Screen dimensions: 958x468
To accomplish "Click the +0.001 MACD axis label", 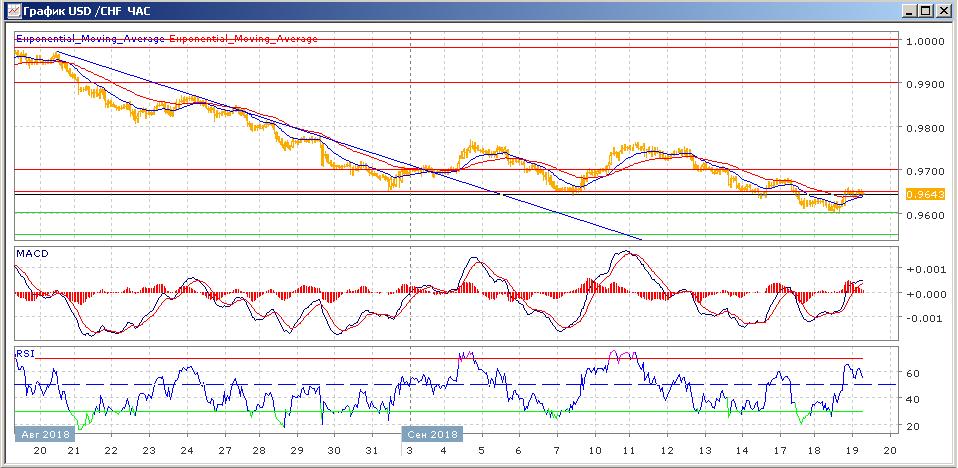I will pos(923,270).
